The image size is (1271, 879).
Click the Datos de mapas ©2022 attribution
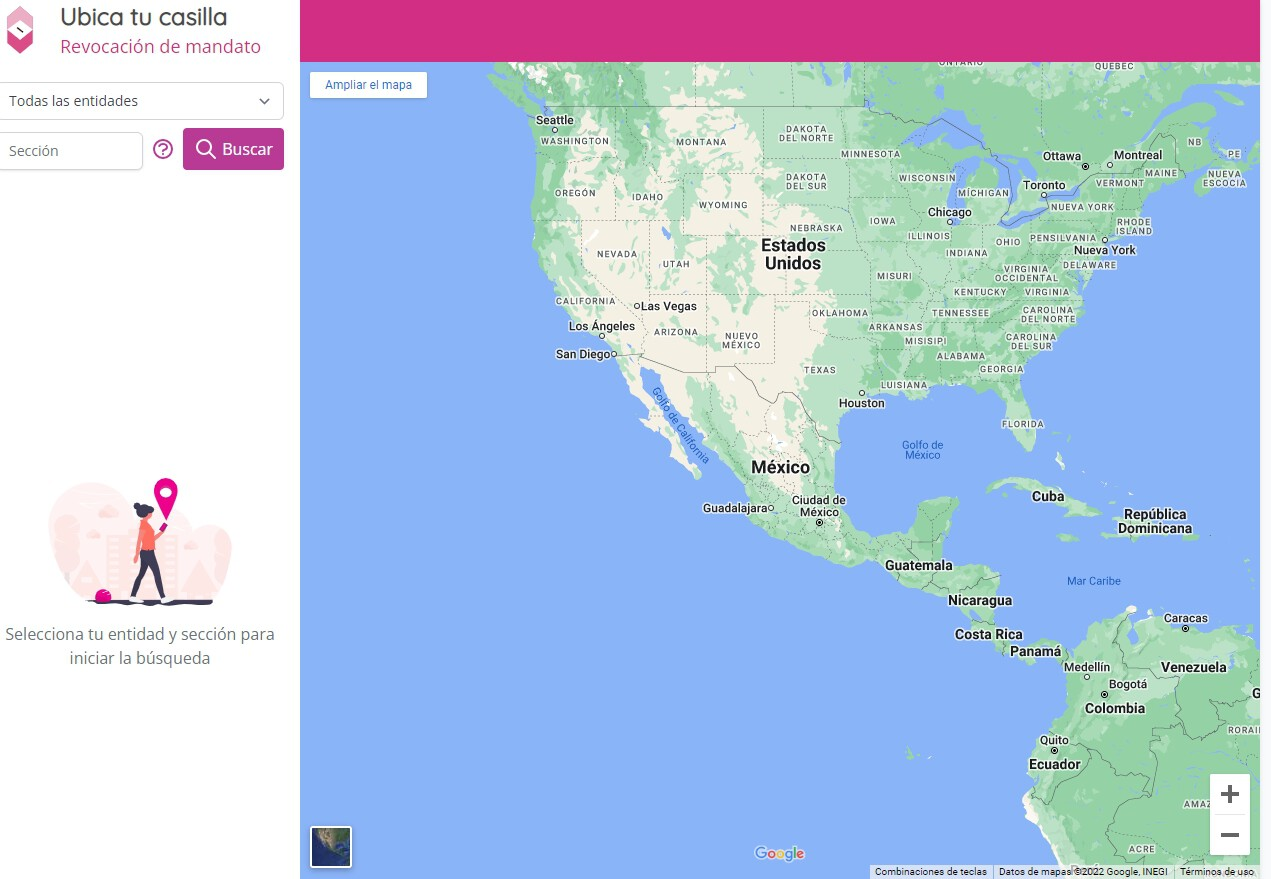(1083, 872)
